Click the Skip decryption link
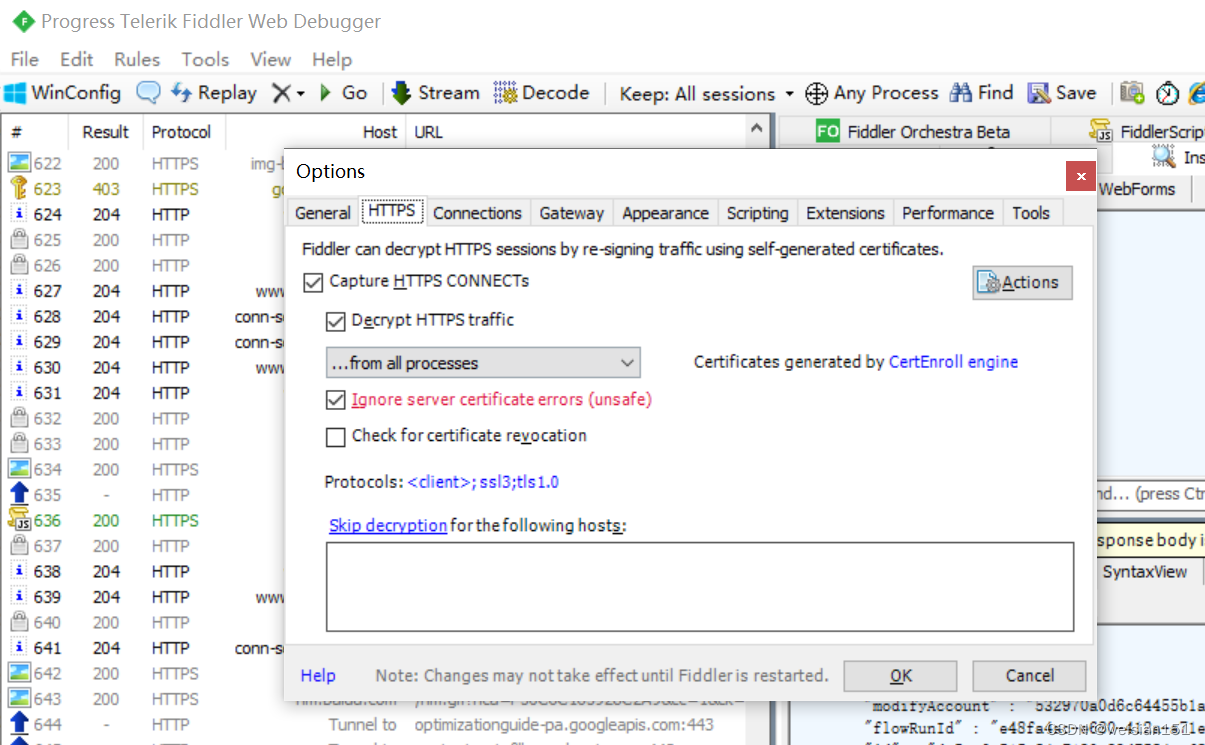The width and height of the screenshot is (1205, 745). pyautogui.click(x=388, y=525)
